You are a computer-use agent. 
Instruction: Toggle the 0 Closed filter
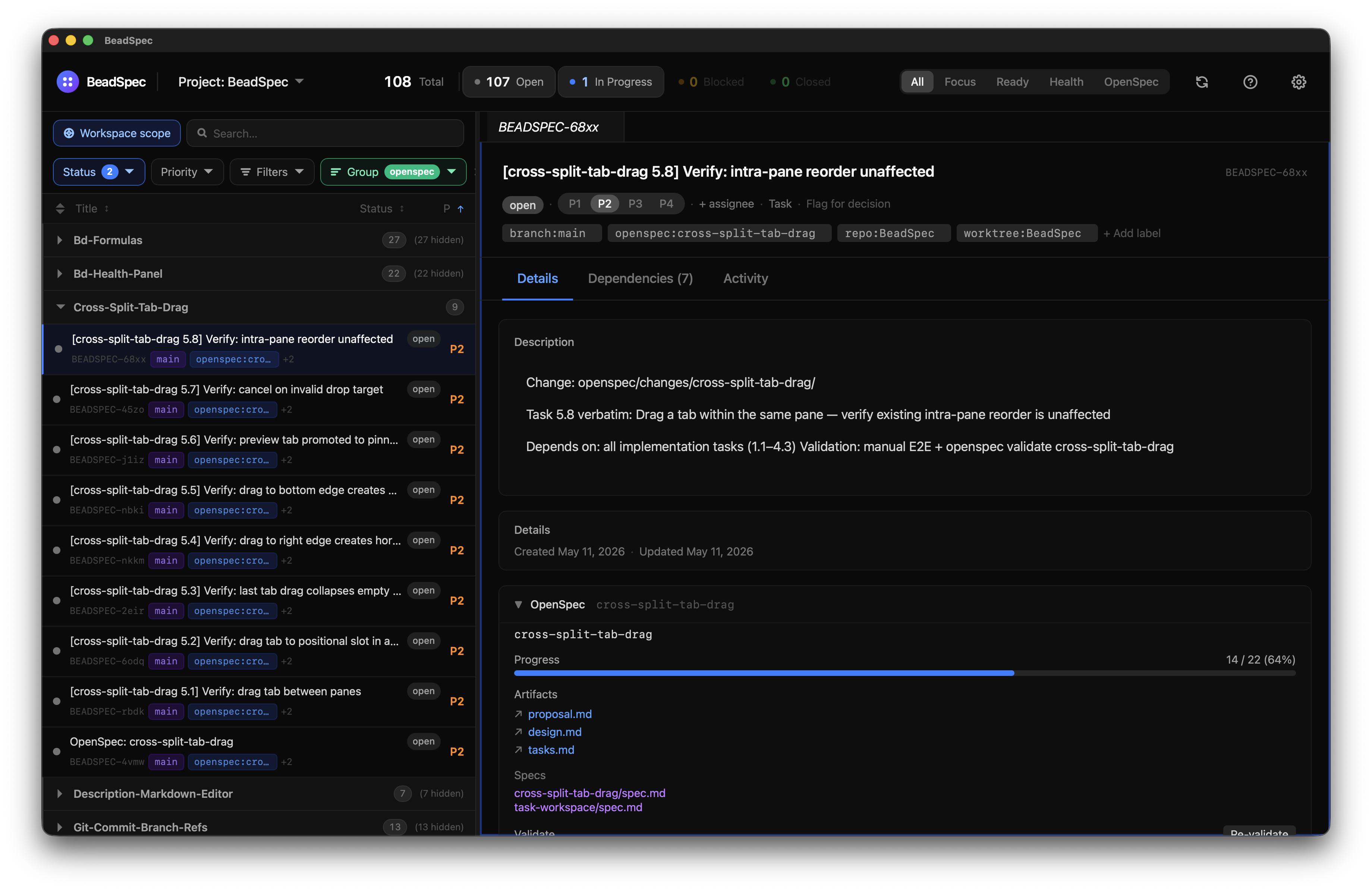(x=801, y=82)
